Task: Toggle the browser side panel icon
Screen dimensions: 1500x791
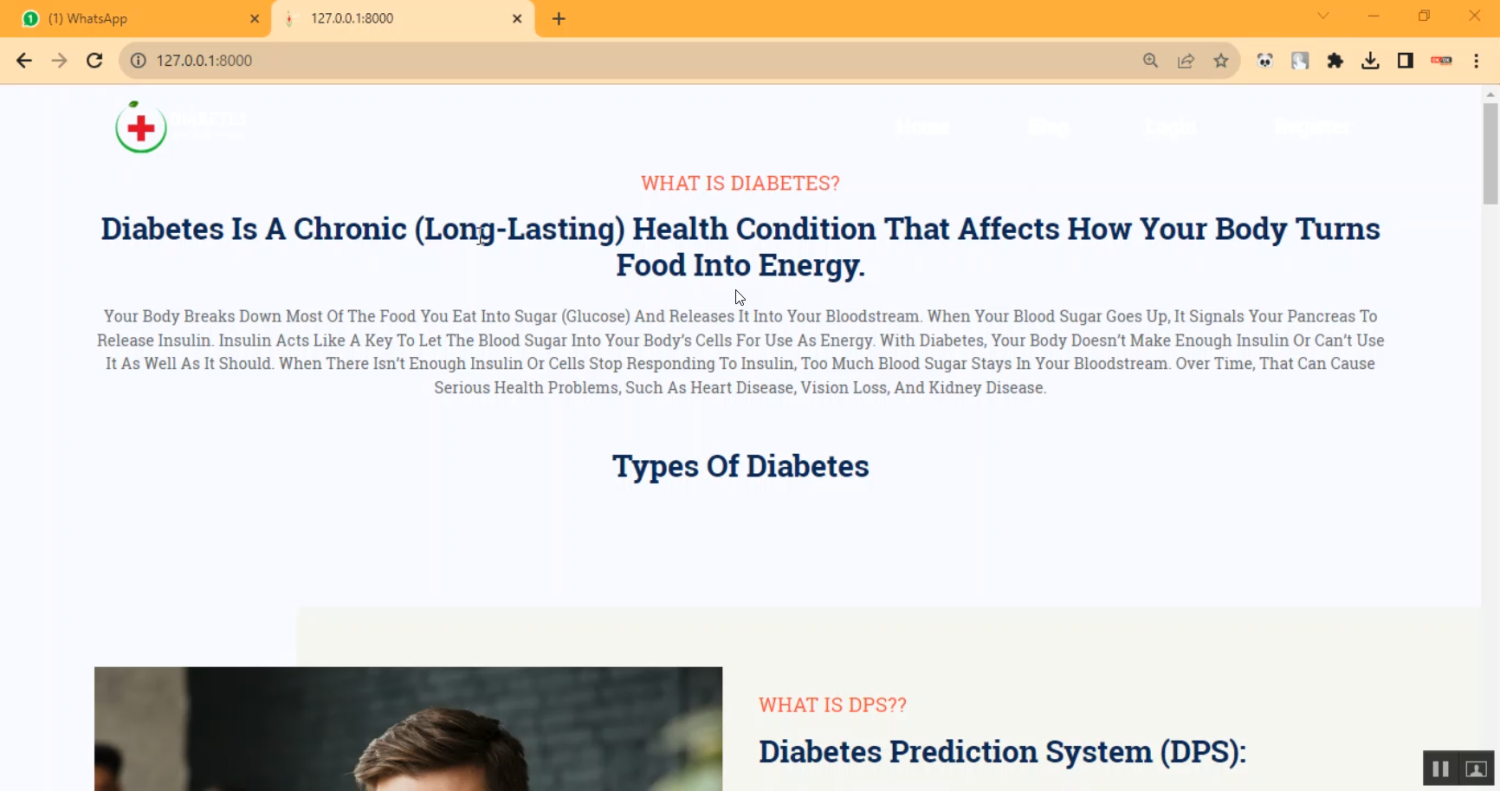Action: click(1405, 60)
